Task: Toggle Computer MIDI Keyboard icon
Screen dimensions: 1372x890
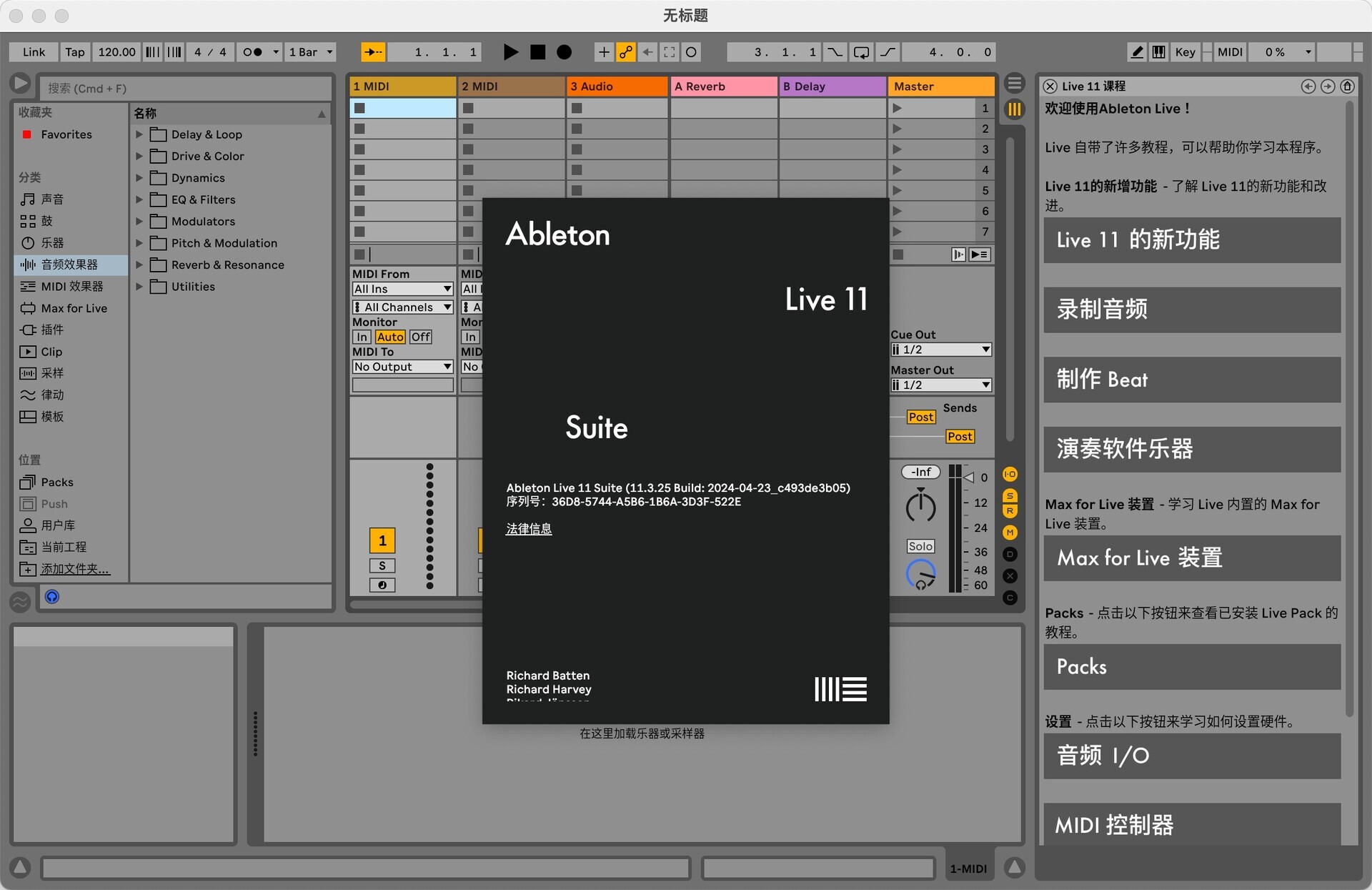Action: click(x=1159, y=52)
